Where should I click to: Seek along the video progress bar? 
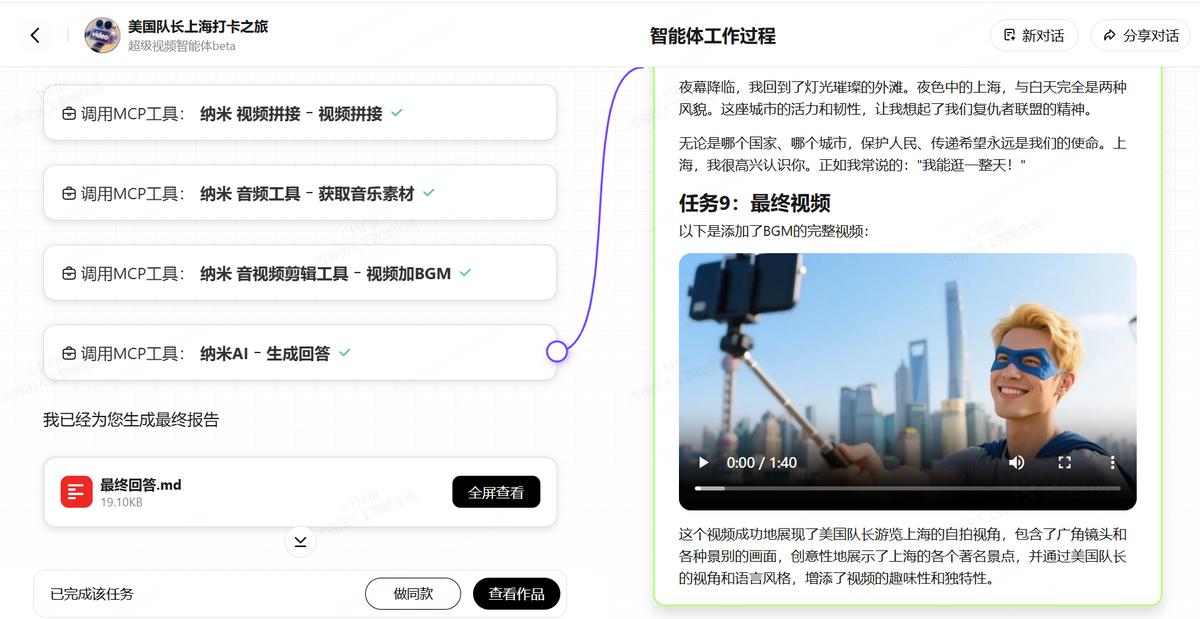coord(907,488)
